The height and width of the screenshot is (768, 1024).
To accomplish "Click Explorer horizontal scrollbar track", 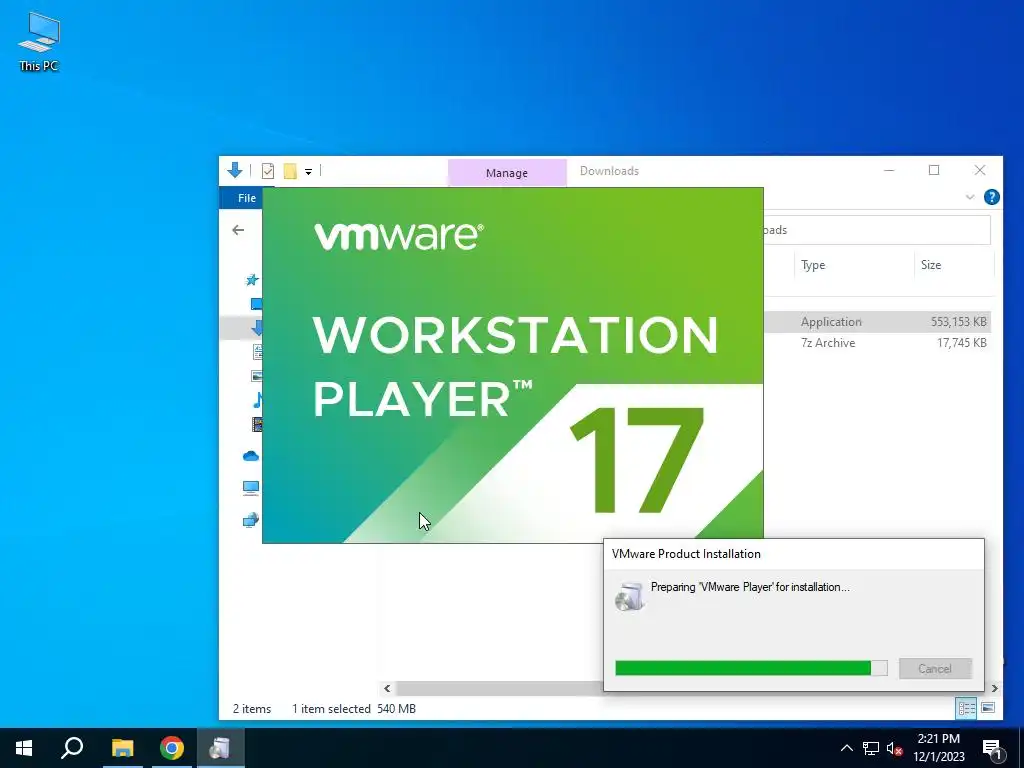I will tap(499, 688).
